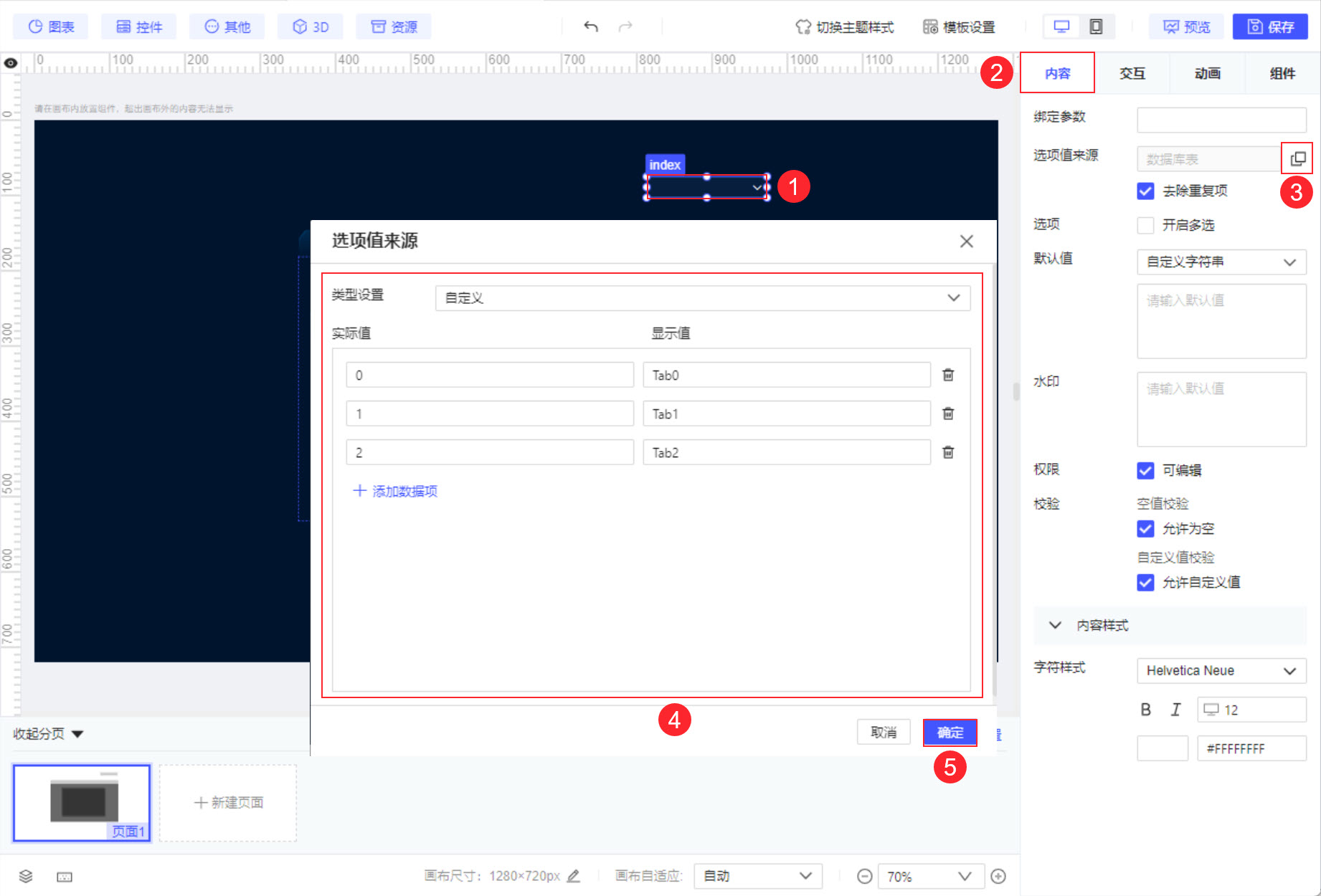Click font size 12 field
Viewport: 1321px width, 896px height.
1251,710
